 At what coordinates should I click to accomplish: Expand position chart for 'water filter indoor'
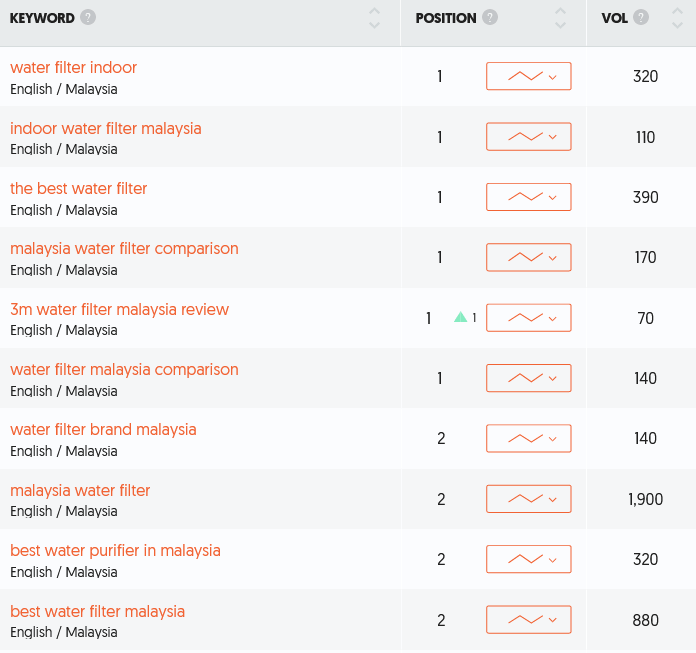pos(529,76)
